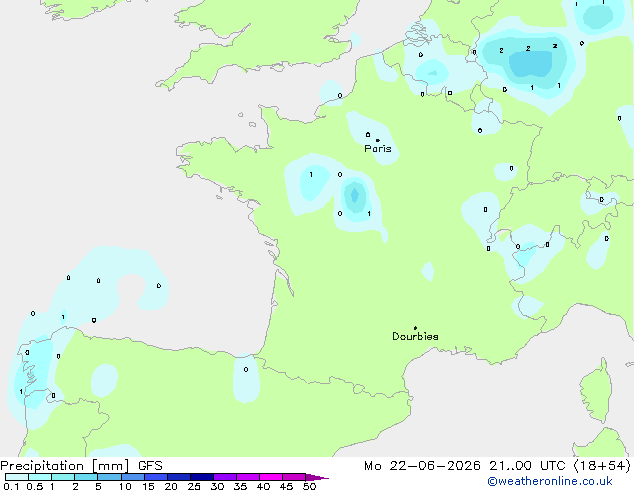This screenshot has height=490, width=634.
Task: Click the legend value label '10'
Action: click(125, 486)
